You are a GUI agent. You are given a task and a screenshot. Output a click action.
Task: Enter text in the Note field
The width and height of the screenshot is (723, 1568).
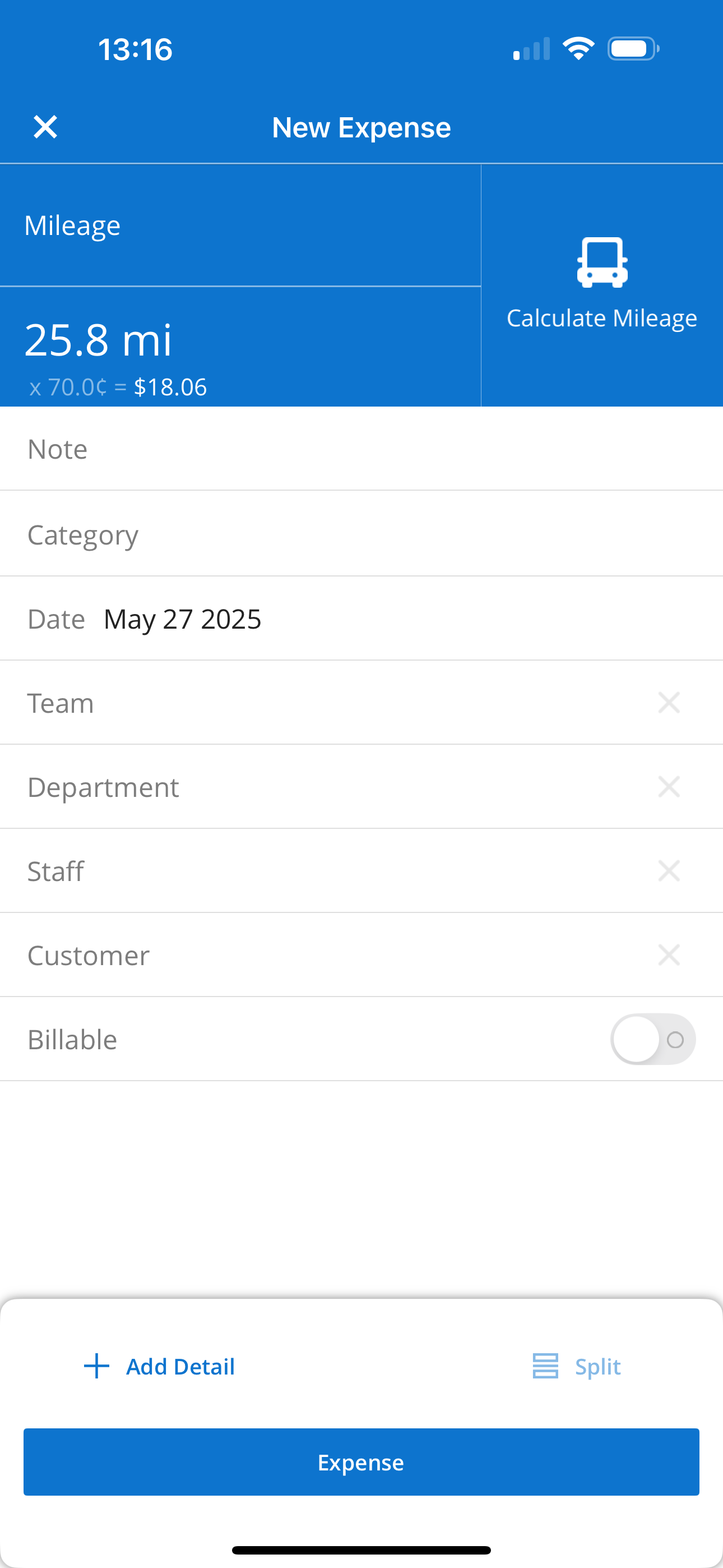click(x=361, y=449)
